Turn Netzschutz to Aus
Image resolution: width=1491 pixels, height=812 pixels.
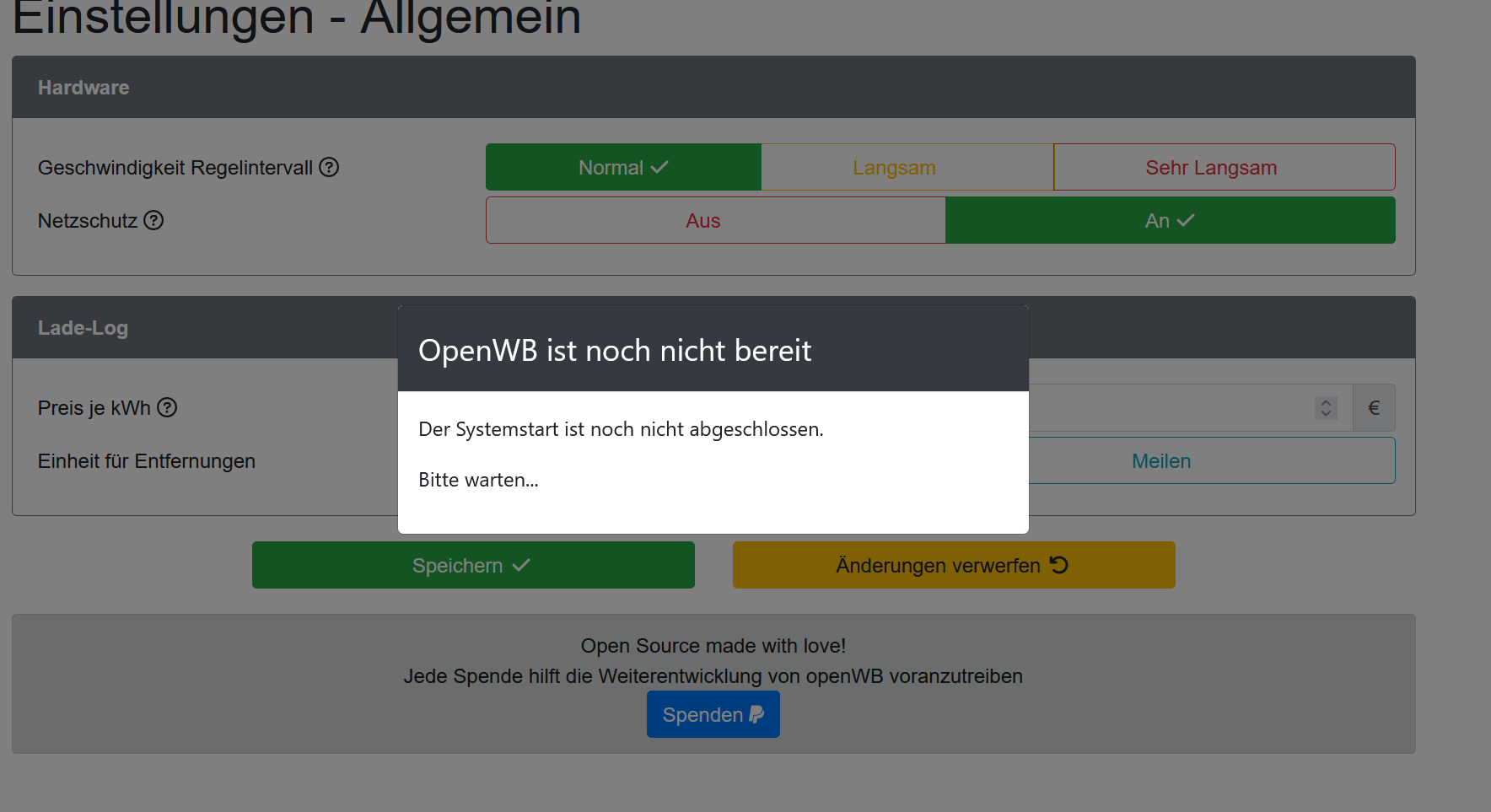pyautogui.click(x=716, y=220)
